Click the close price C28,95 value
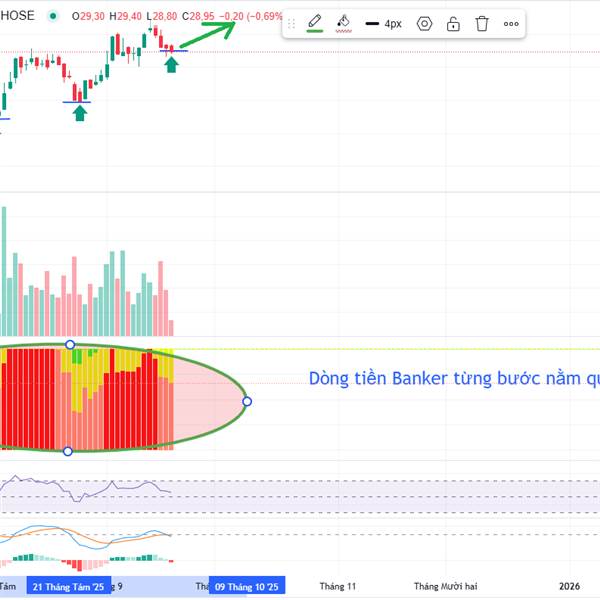The height and width of the screenshot is (600, 600). point(198,16)
